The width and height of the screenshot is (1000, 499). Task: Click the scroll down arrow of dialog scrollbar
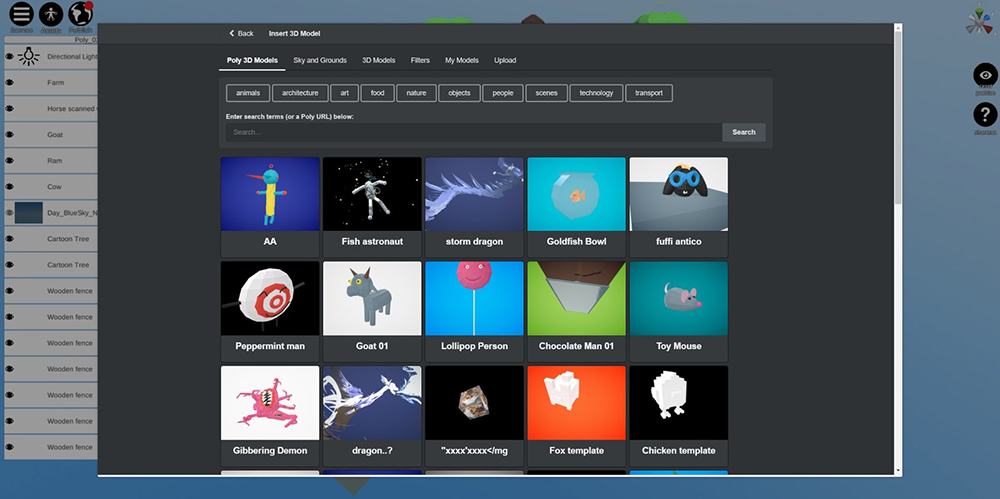898,471
